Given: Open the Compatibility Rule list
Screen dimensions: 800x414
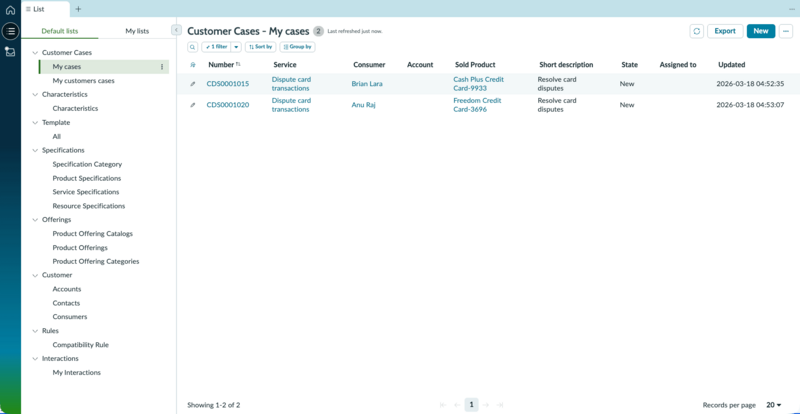Looking at the screenshot, I should click(81, 345).
